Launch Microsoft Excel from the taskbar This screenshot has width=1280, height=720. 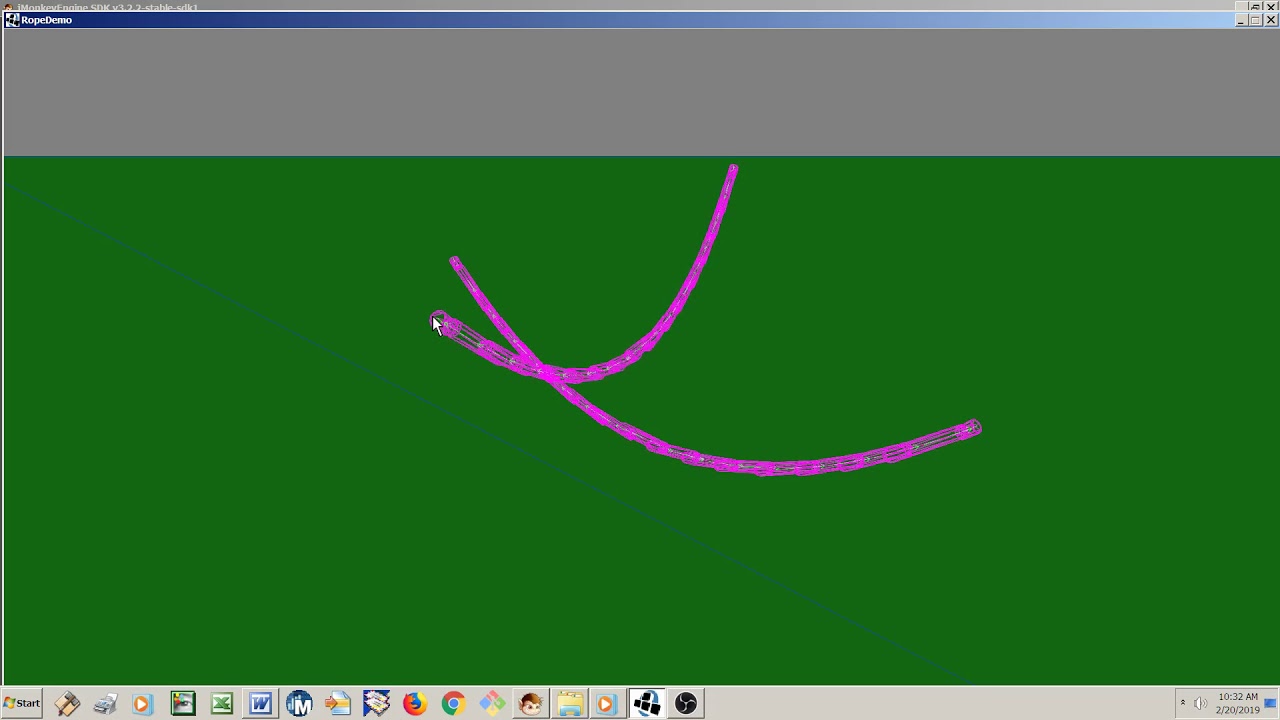pos(221,704)
